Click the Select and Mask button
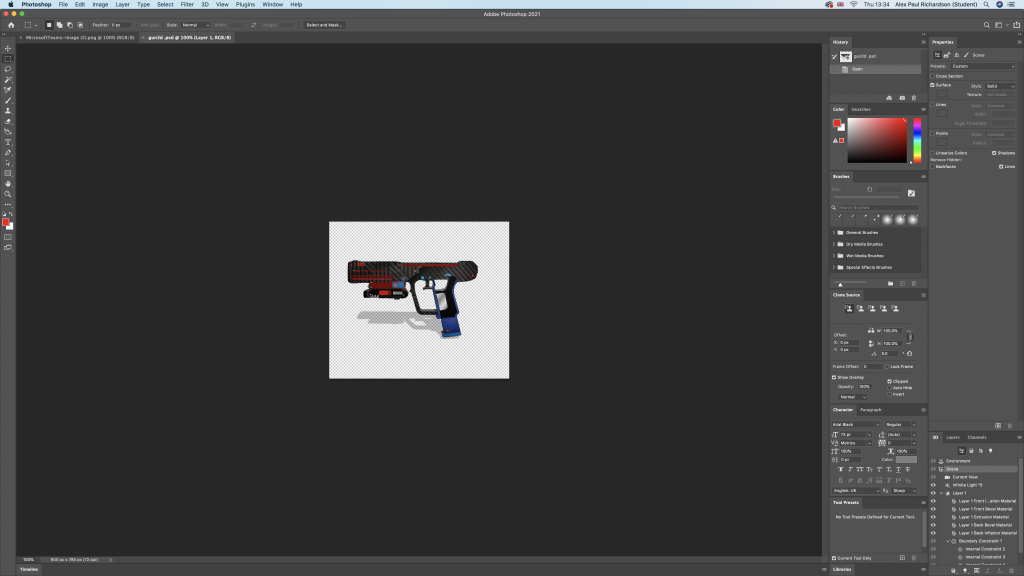Image resolution: width=1024 pixels, height=576 pixels. pyautogui.click(x=324, y=25)
